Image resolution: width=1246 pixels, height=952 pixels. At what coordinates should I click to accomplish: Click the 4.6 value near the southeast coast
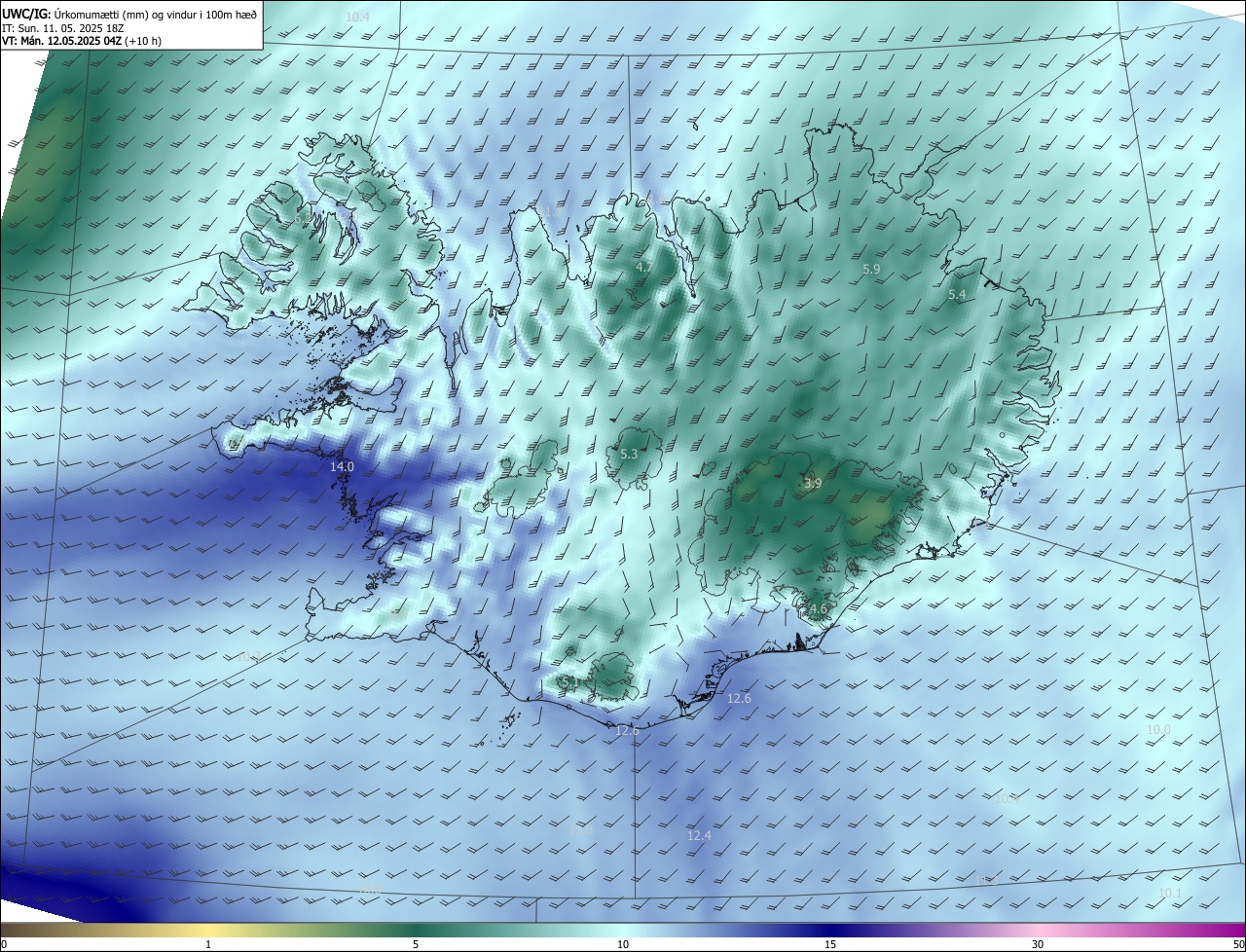pyautogui.click(x=818, y=610)
